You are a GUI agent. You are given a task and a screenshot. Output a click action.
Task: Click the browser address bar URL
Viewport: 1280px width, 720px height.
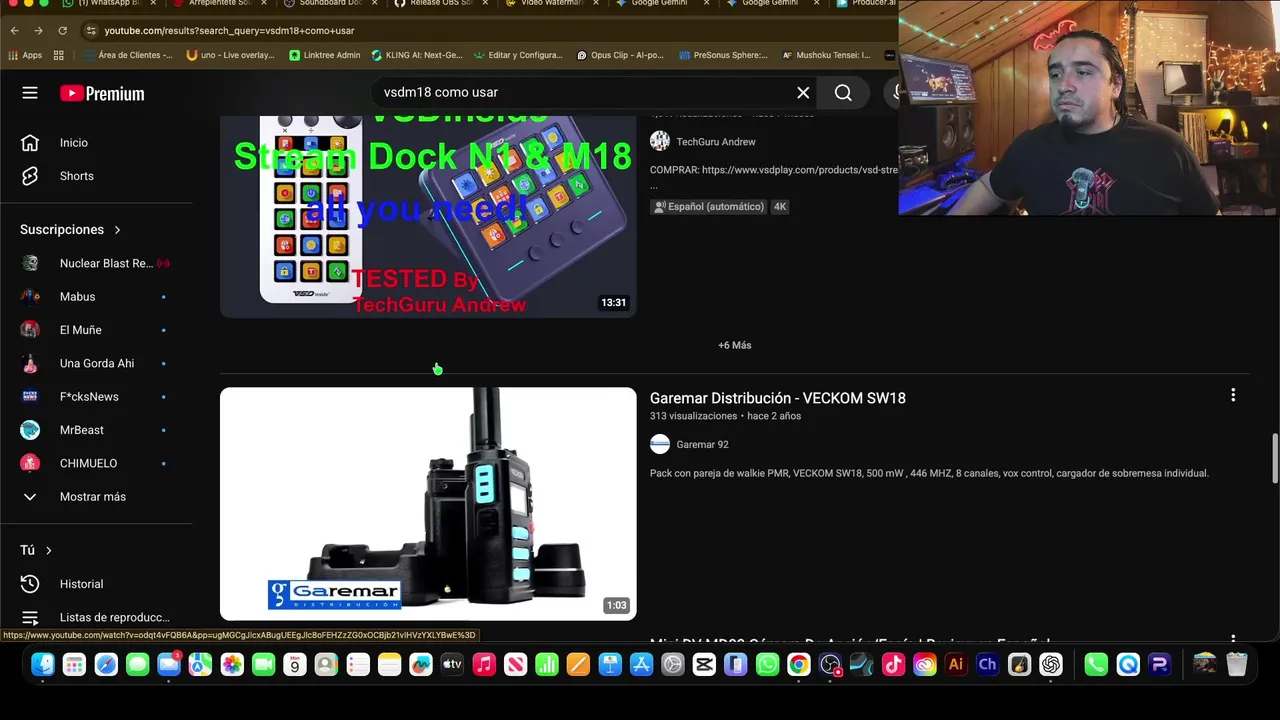click(x=230, y=31)
